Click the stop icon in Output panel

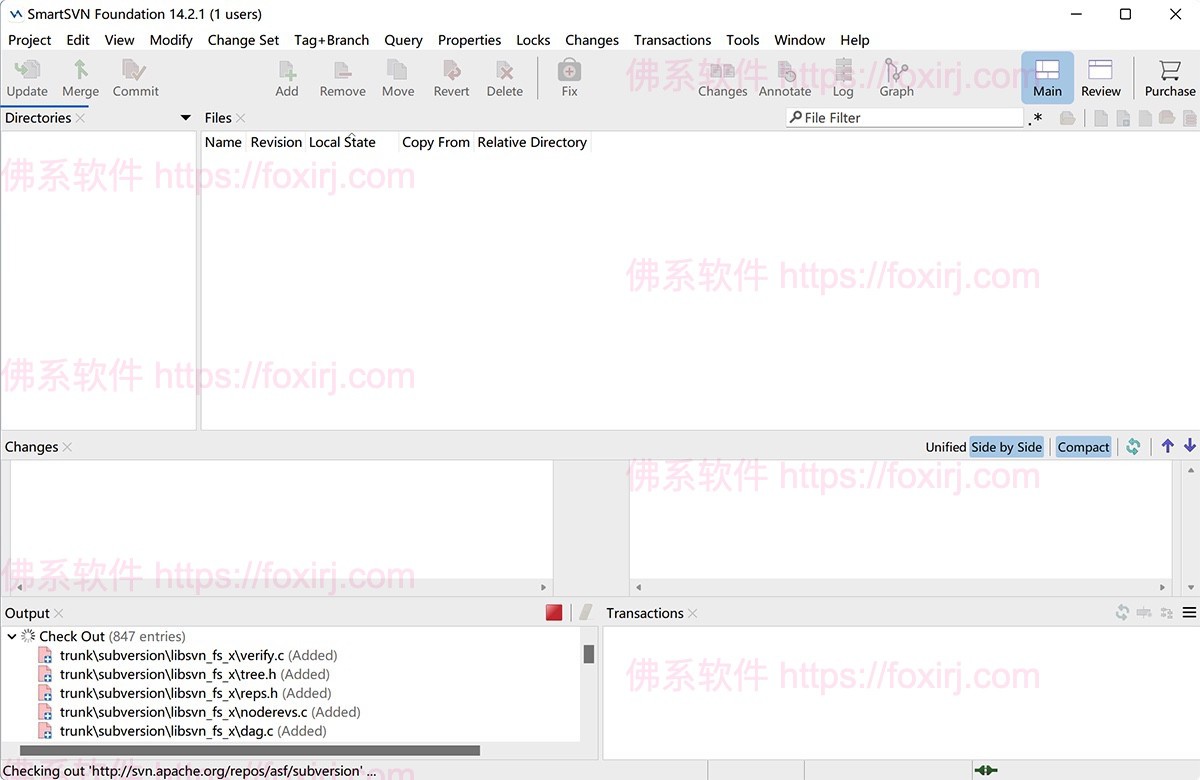pyautogui.click(x=553, y=612)
